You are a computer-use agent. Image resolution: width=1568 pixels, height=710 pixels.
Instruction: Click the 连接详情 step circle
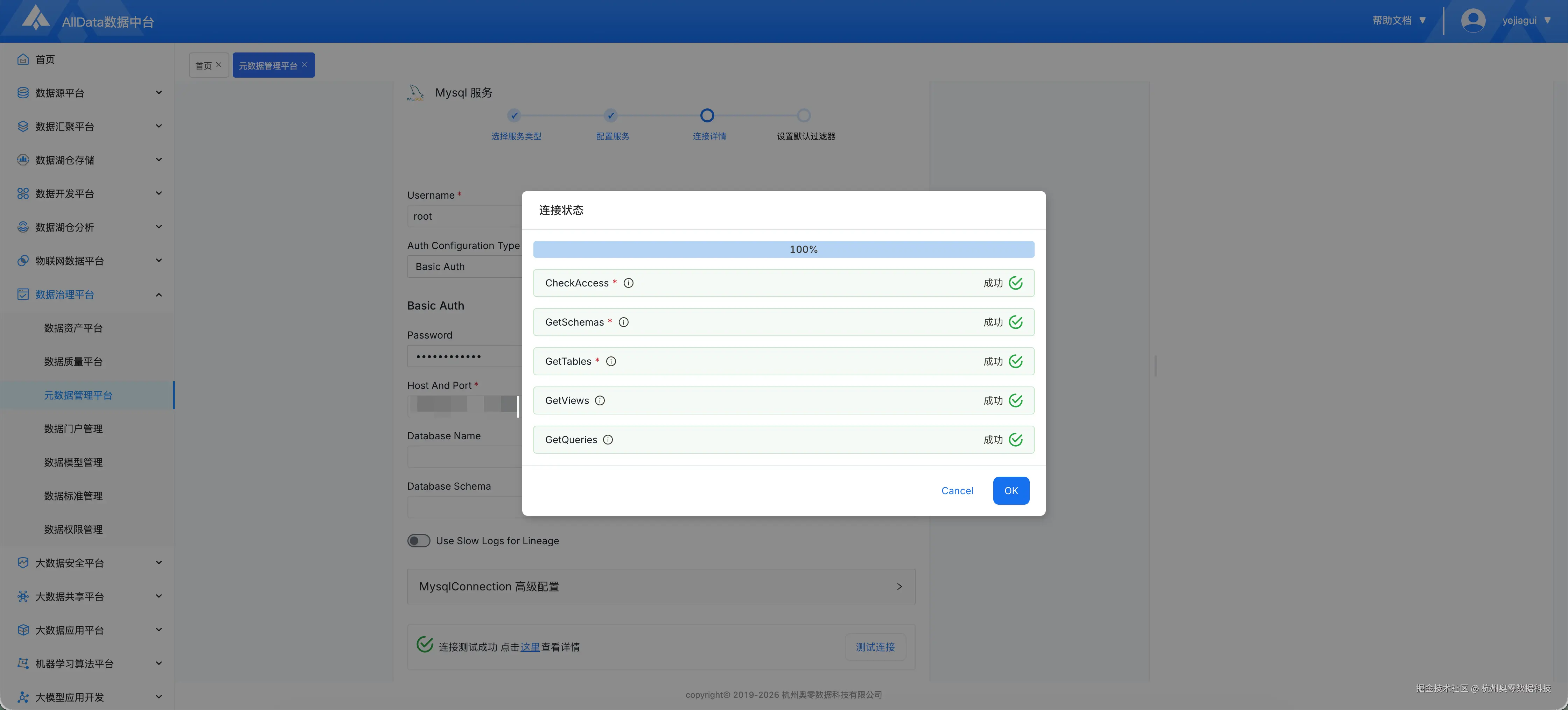[x=707, y=115]
